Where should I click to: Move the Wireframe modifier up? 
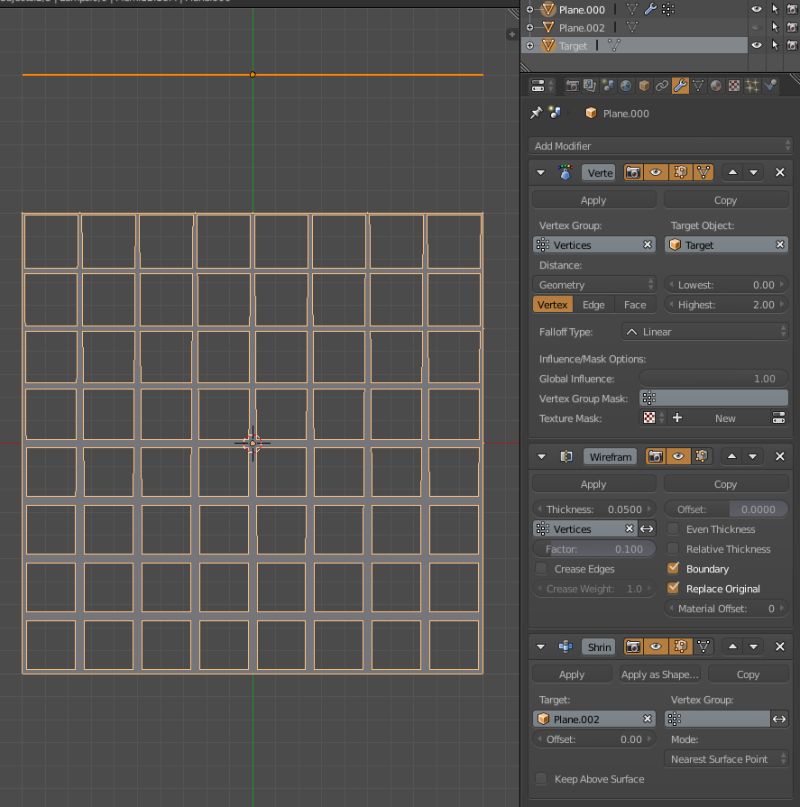(x=732, y=457)
